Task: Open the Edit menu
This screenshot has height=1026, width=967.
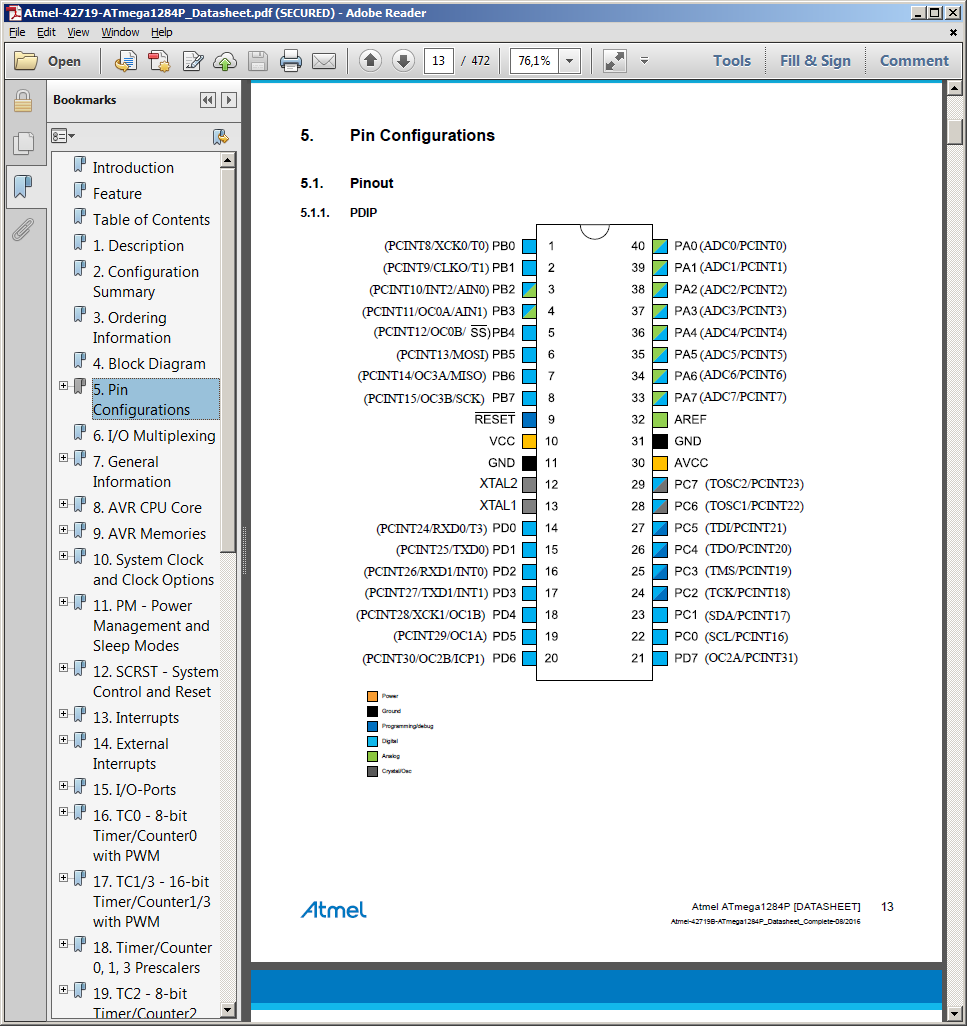Action: (46, 32)
